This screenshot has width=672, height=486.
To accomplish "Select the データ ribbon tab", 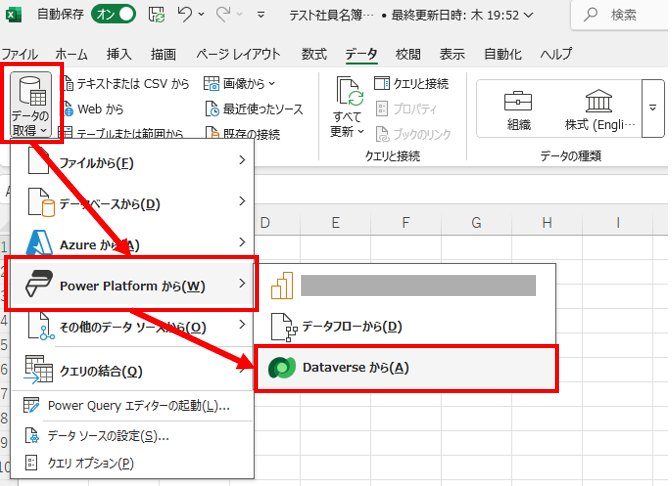I will pos(361,54).
